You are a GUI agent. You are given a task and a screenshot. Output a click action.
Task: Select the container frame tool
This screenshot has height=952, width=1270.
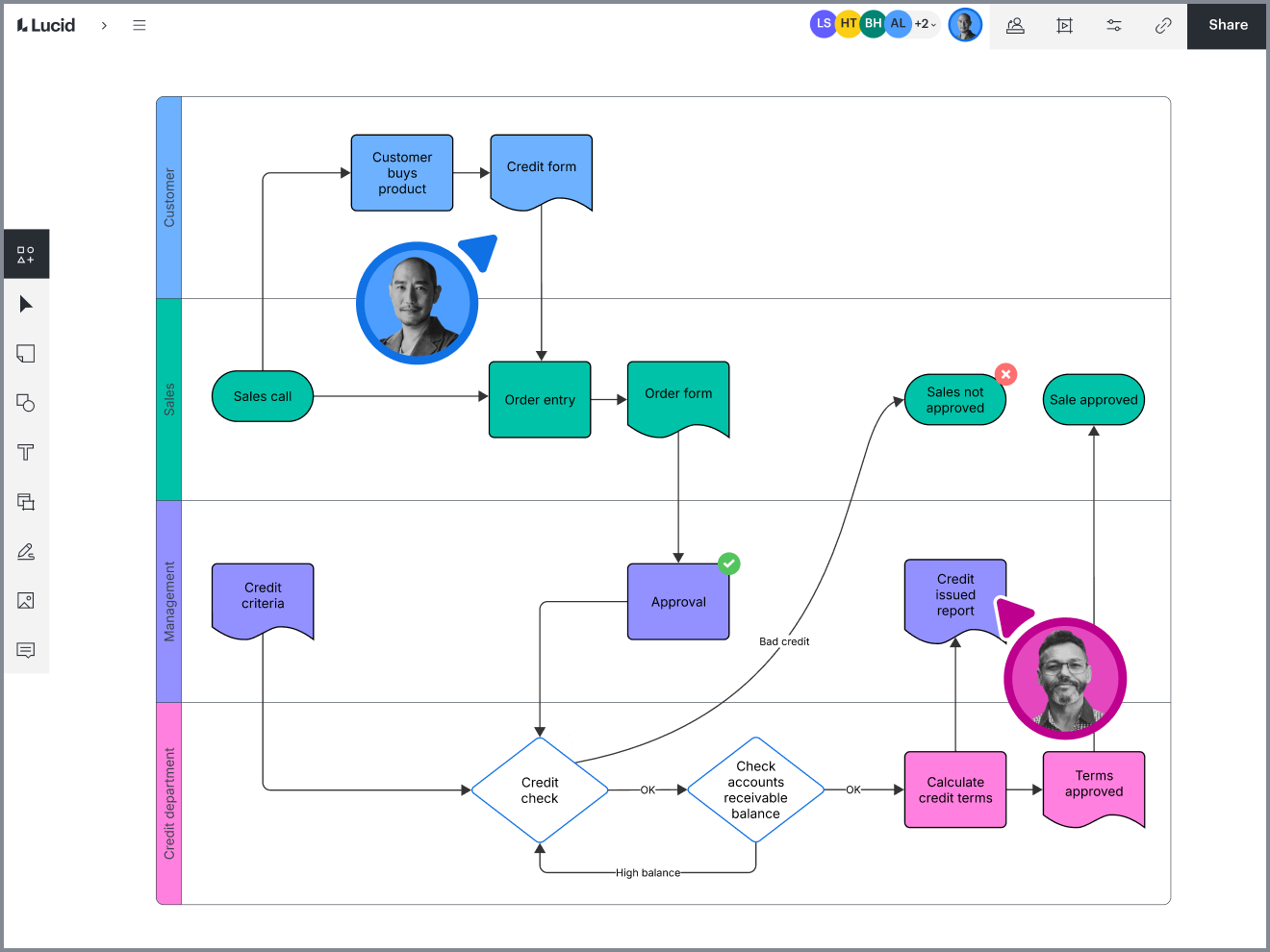(x=26, y=502)
